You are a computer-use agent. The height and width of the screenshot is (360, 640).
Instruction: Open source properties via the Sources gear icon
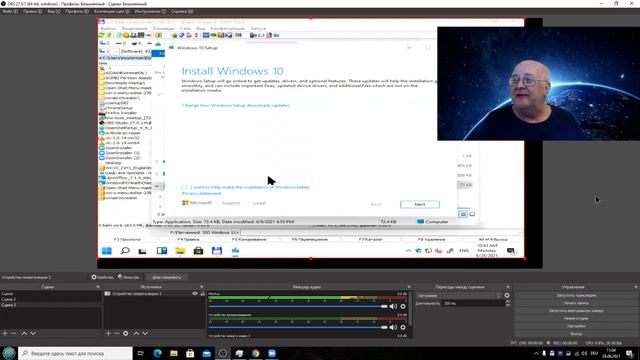coord(126,333)
